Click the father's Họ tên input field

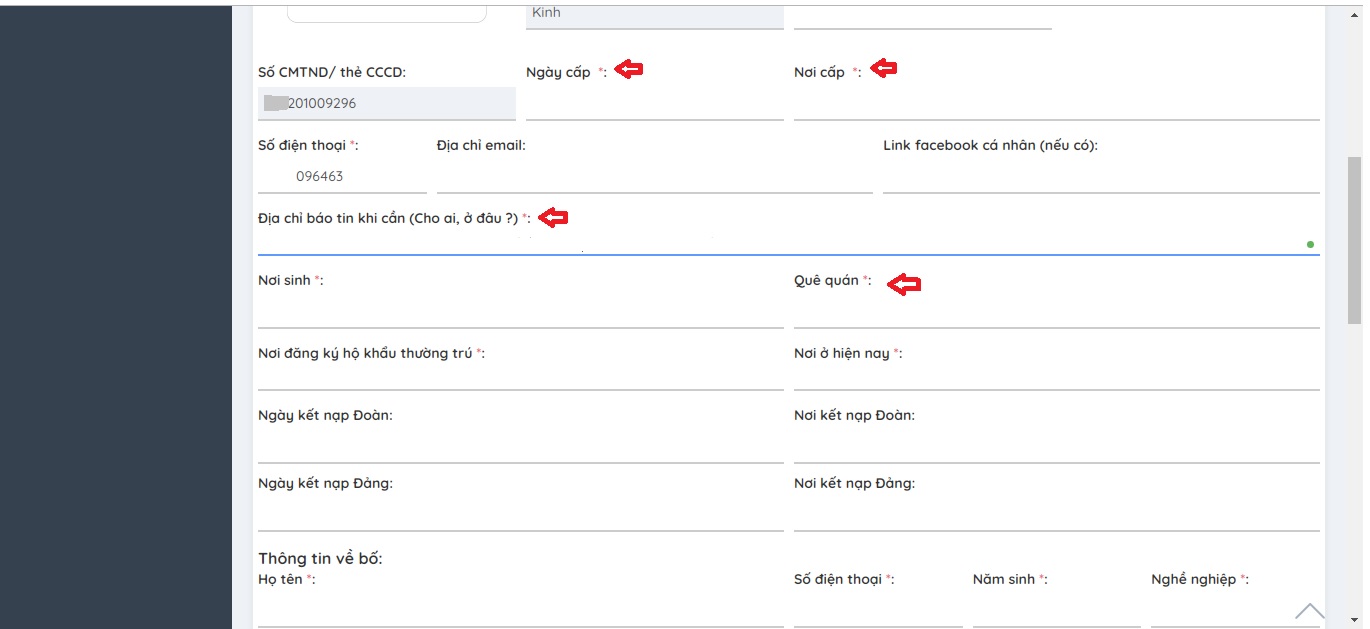pyautogui.click(x=520, y=610)
